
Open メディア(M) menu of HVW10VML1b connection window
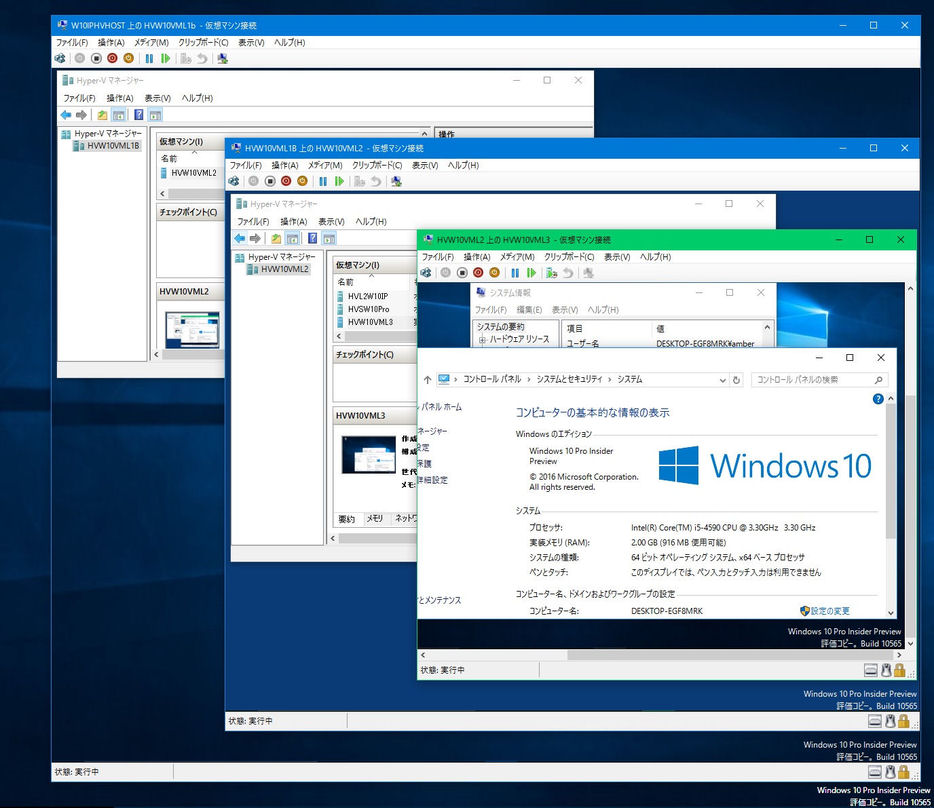(151, 42)
